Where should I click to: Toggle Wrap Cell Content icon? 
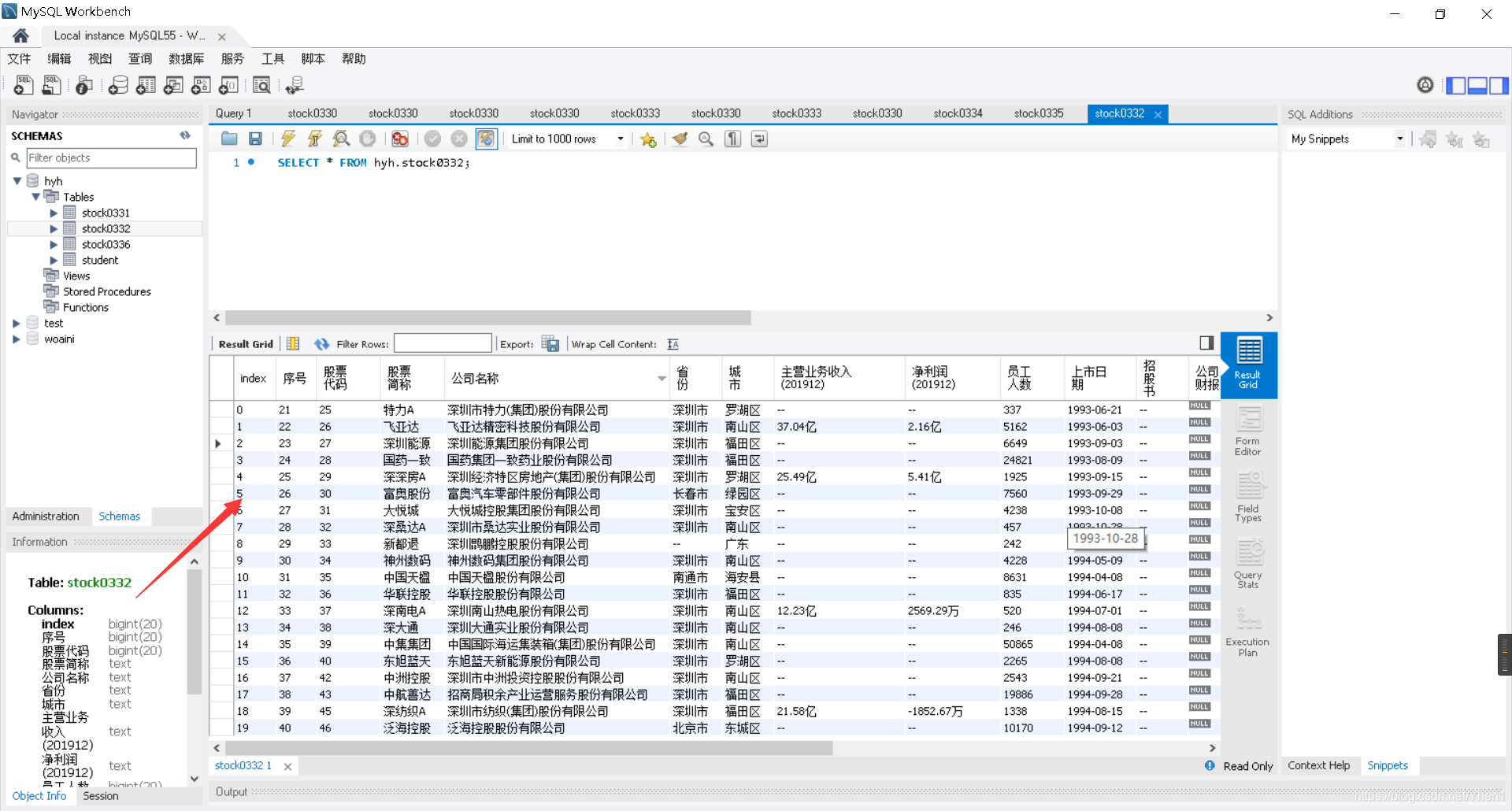pos(673,344)
